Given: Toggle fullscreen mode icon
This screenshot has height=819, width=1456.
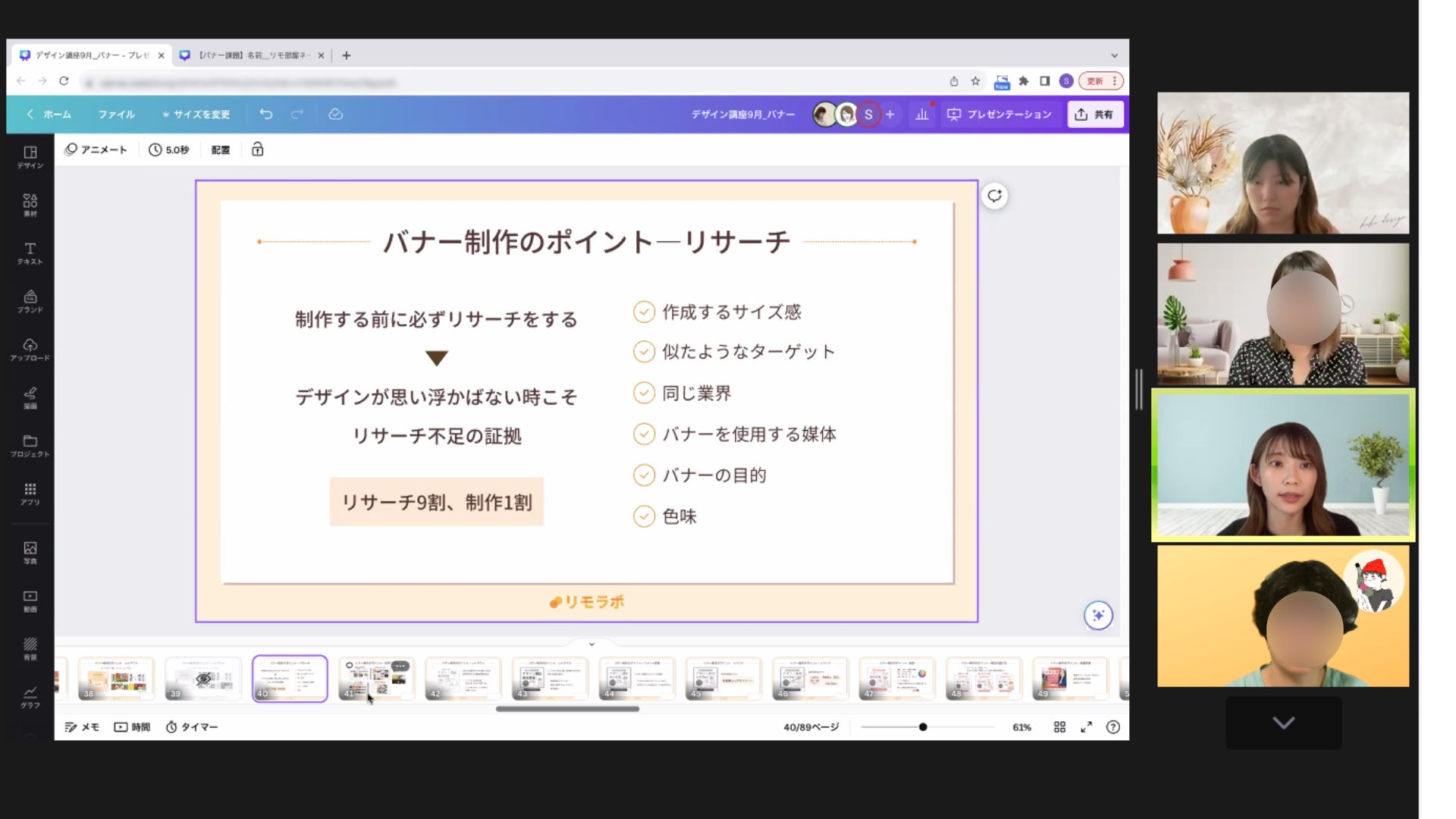Looking at the screenshot, I should tap(1086, 726).
